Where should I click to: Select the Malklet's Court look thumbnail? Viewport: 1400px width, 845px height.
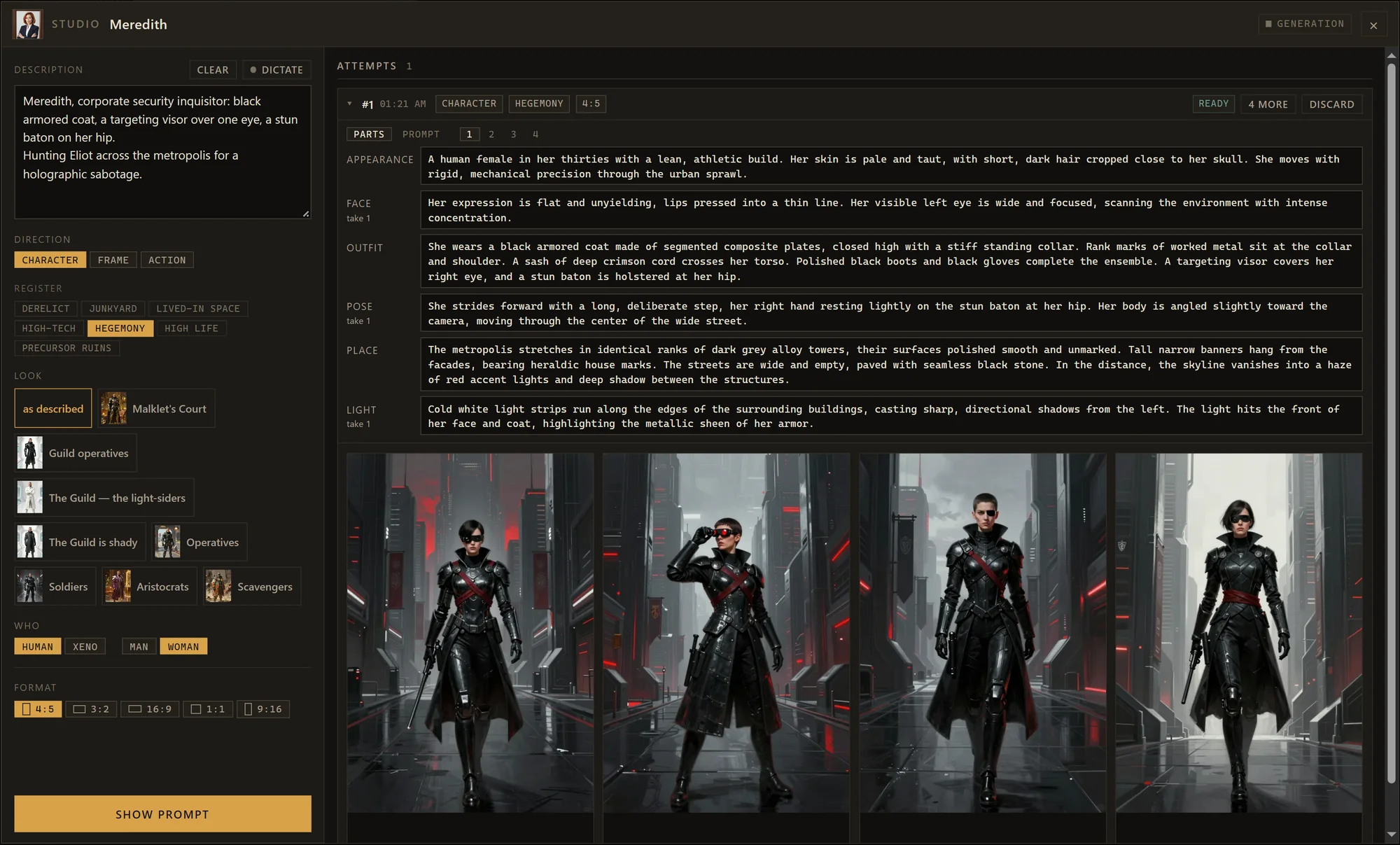pyautogui.click(x=113, y=408)
